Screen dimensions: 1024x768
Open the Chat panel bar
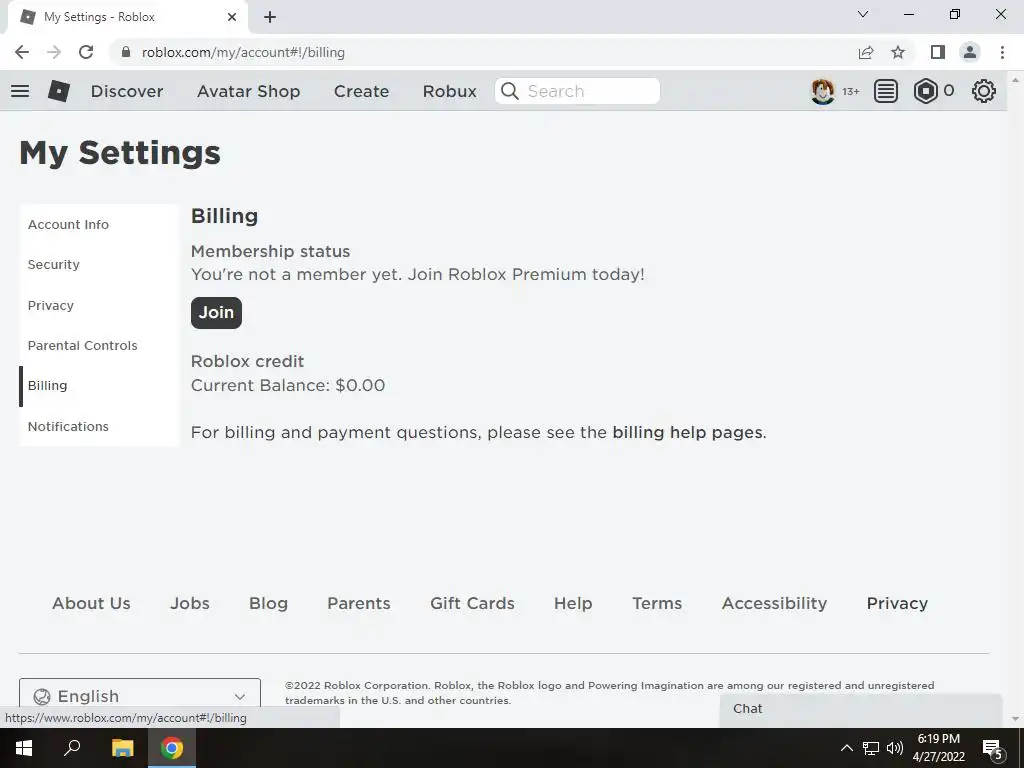[x=861, y=709]
